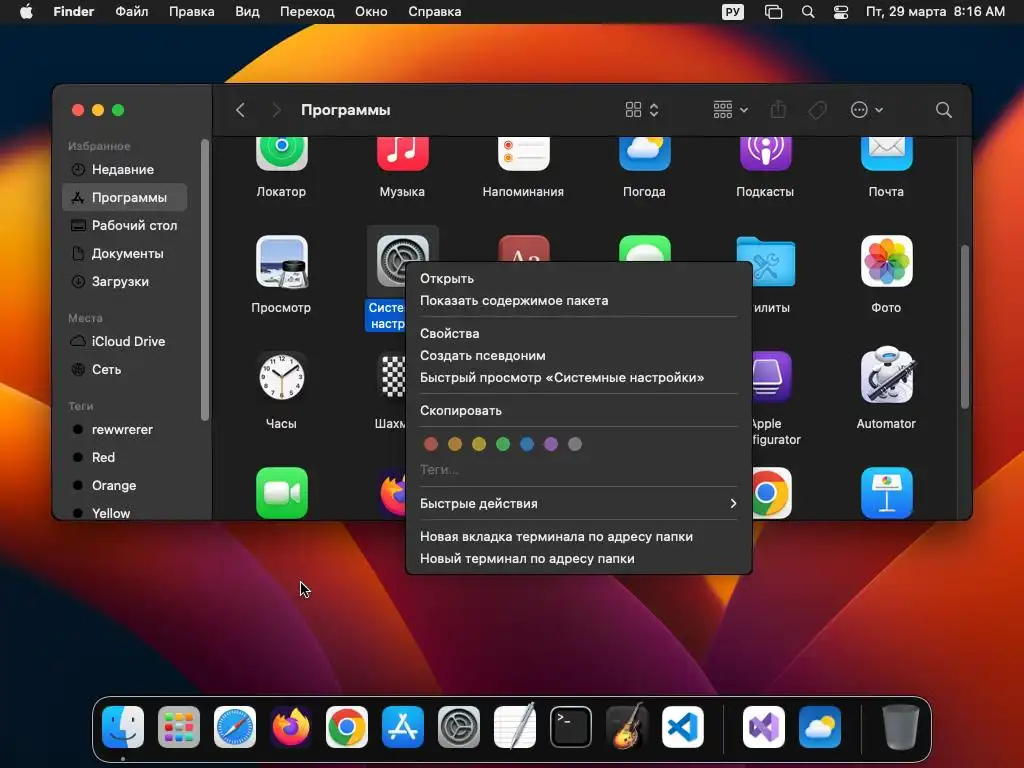Open the Файл menu
Screen dimensions: 1024x768
[132, 12]
